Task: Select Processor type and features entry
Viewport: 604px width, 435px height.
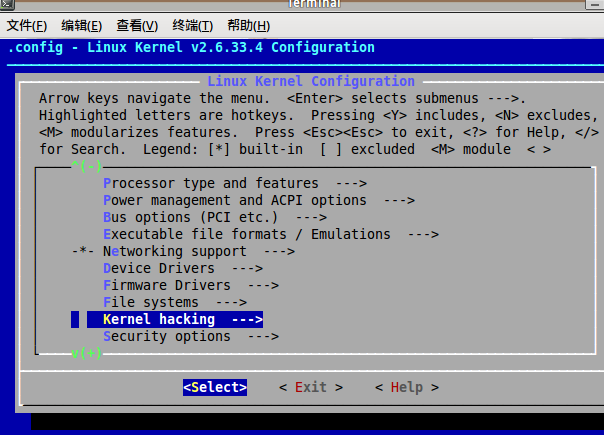Action: point(235,183)
